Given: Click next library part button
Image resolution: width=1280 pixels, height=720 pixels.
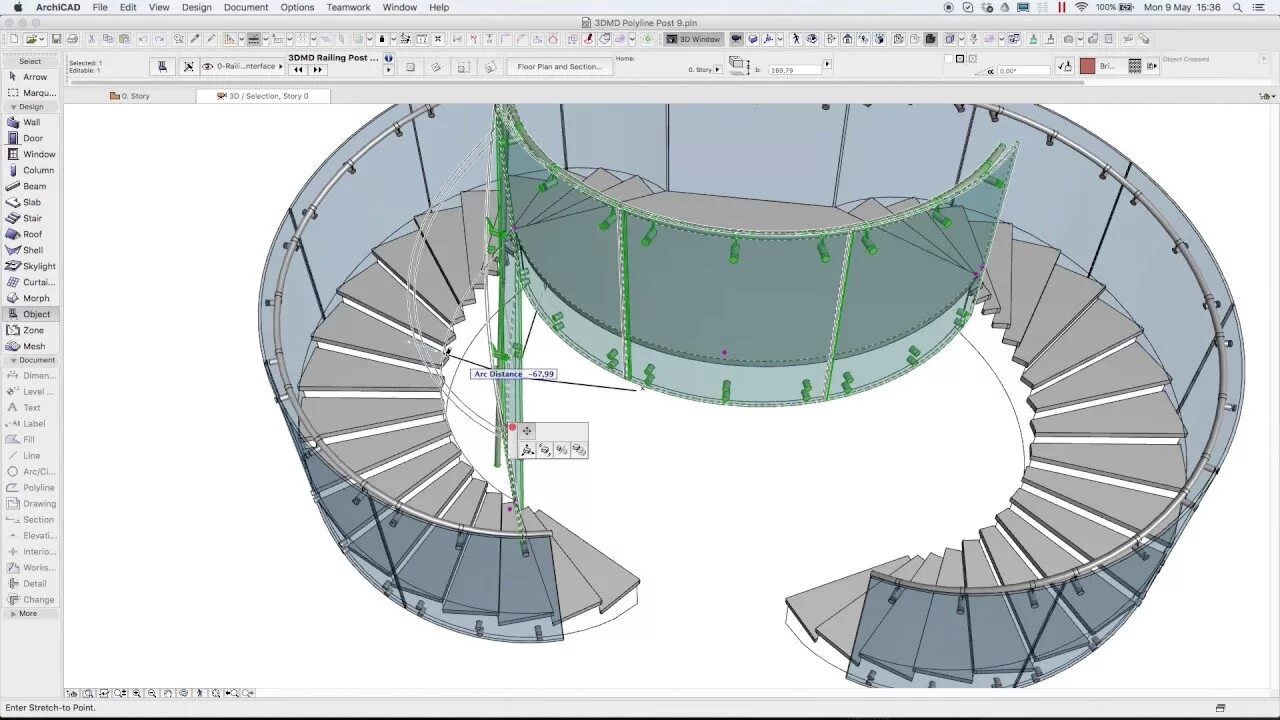Looking at the screenshot, I should pos(318,70).
